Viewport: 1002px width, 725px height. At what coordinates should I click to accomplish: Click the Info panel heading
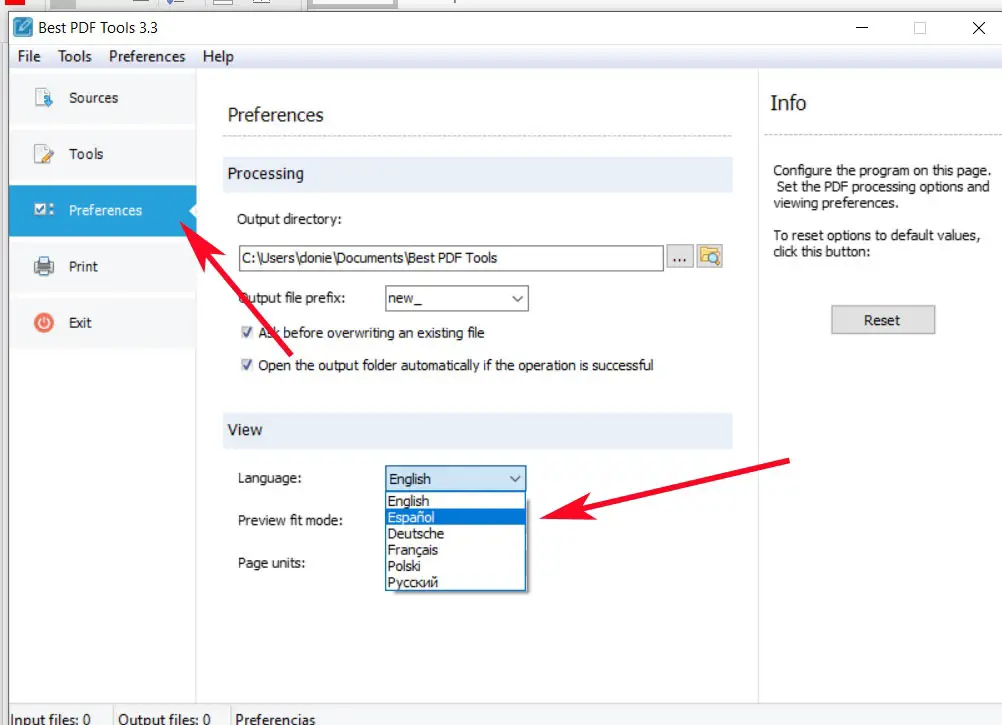click(788, 103)
